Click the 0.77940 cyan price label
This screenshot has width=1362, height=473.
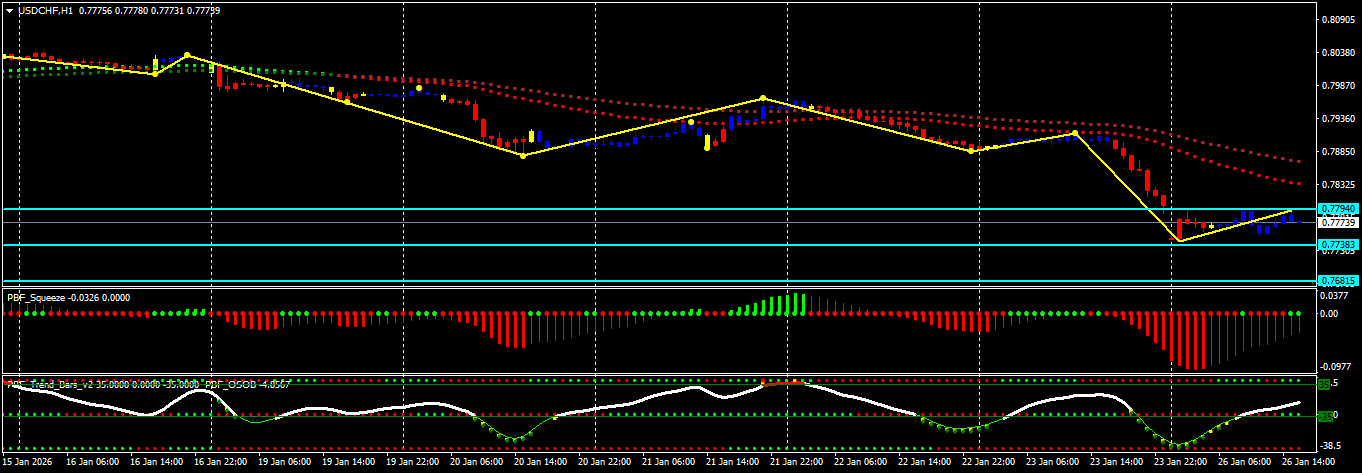1337,209
